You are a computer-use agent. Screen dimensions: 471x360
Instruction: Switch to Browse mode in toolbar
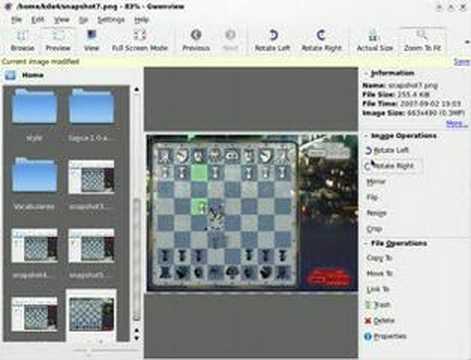click(22, 41)
